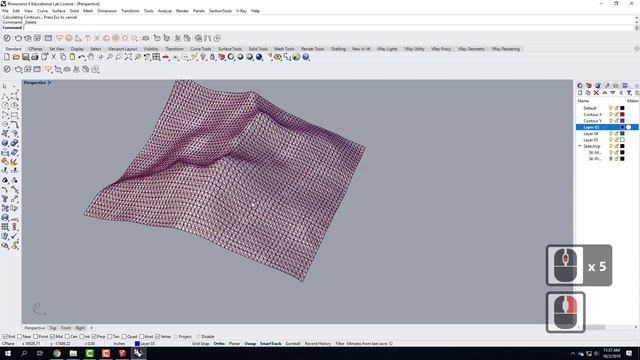Toggle SmartTrack in status bar
Image resolution: width=640 pixels, height=360 pixels.
click(x=271, y=344)
